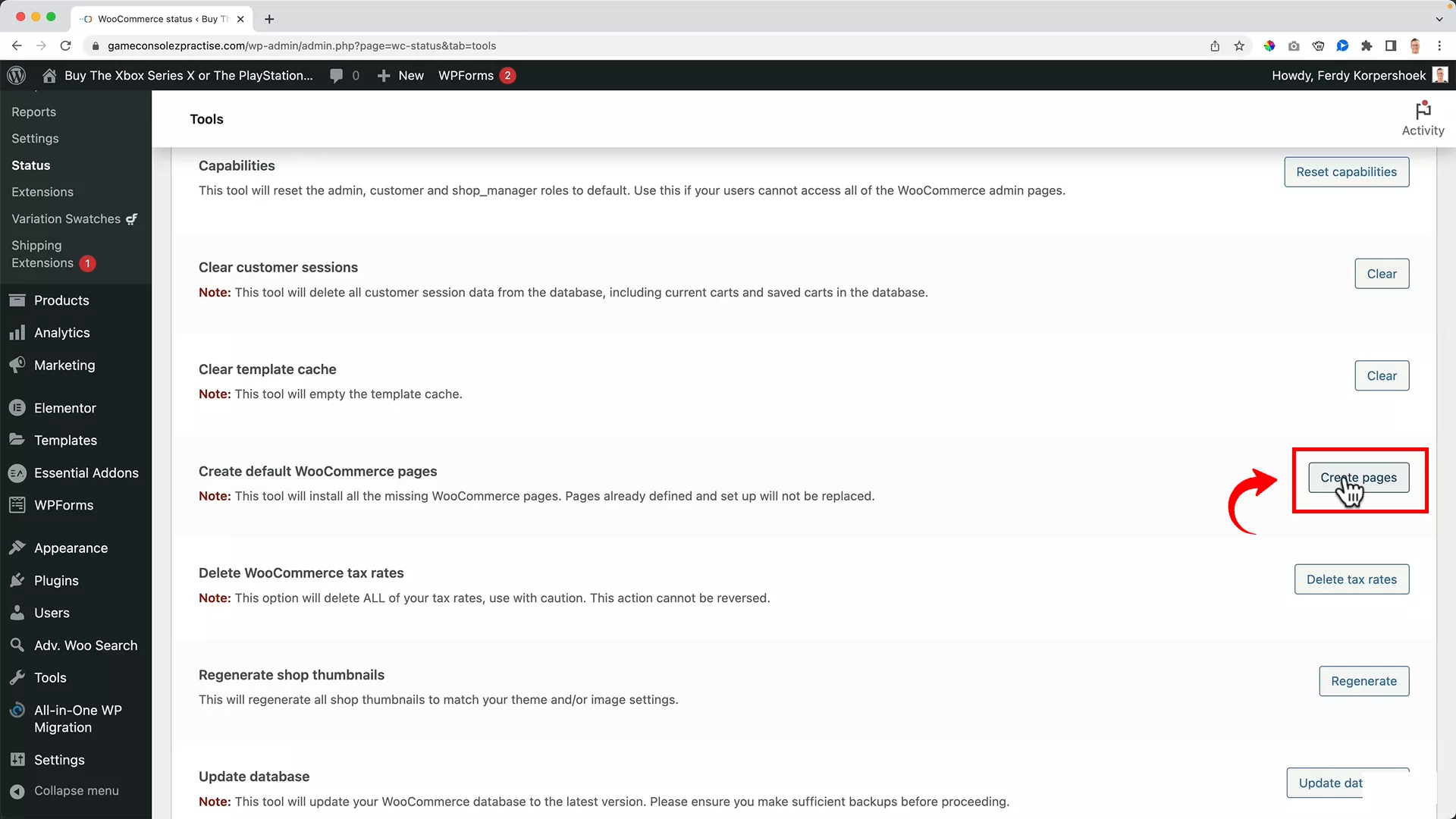Launch Elementor from the sidebar
This screenshot has height=819, width=1456.
(x=65, y=407)
